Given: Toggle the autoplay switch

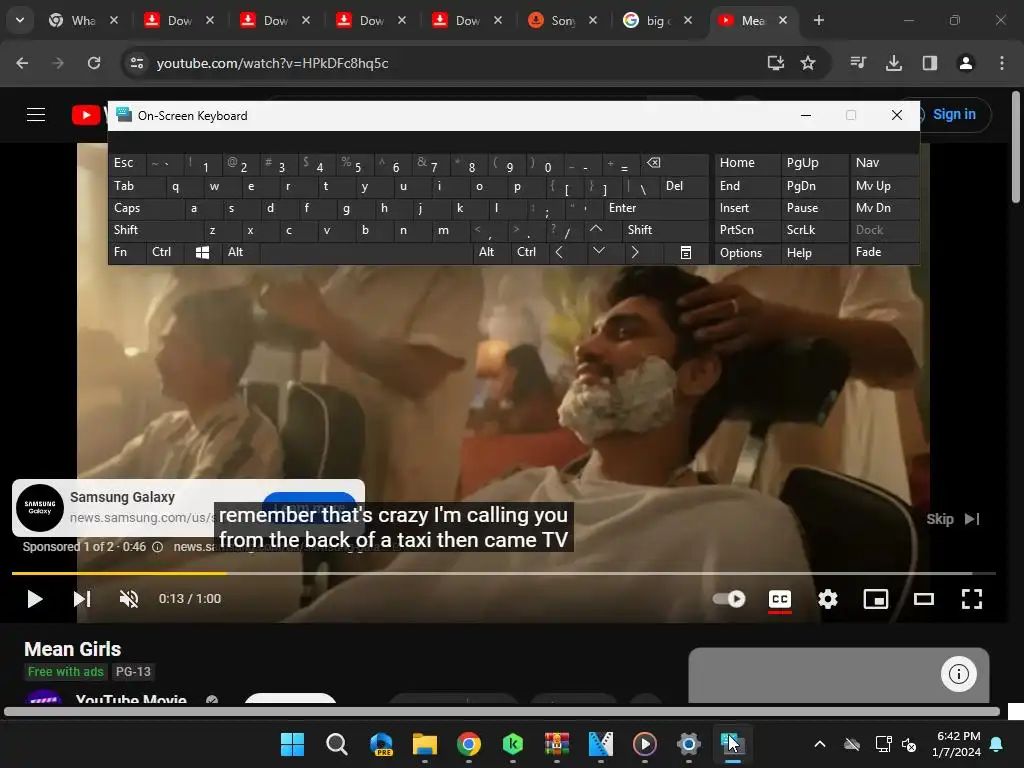Looking at the screenshot, I should [729, 599].
